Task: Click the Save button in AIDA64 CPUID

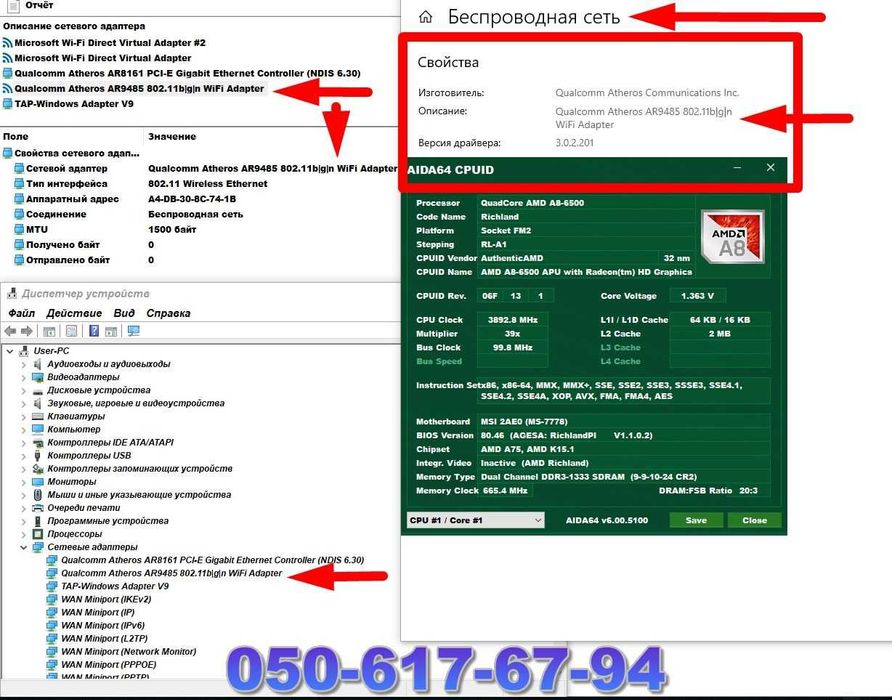Action: 696,520
